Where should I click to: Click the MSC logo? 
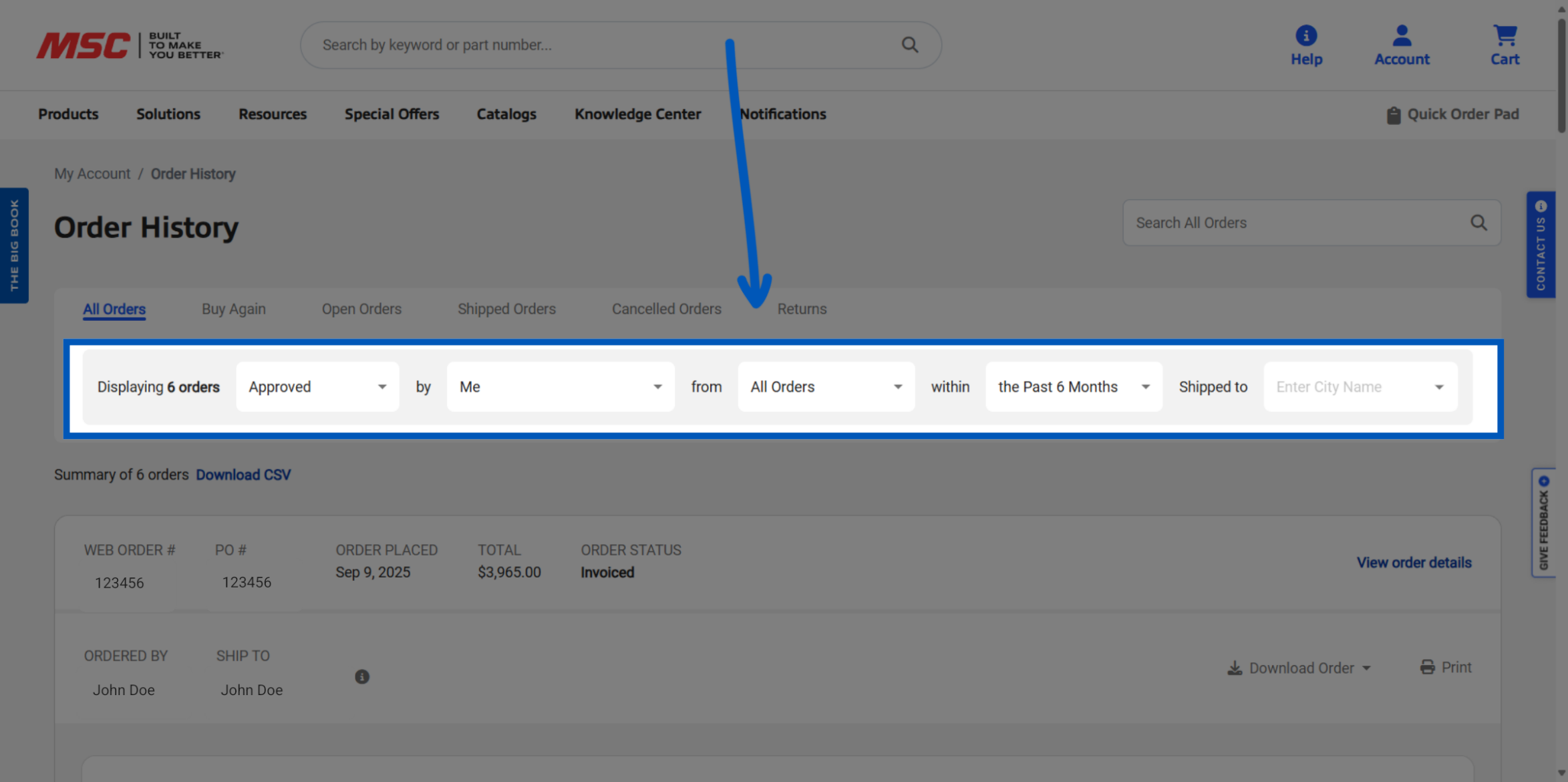pyautogui.click(x=130, y=45)
